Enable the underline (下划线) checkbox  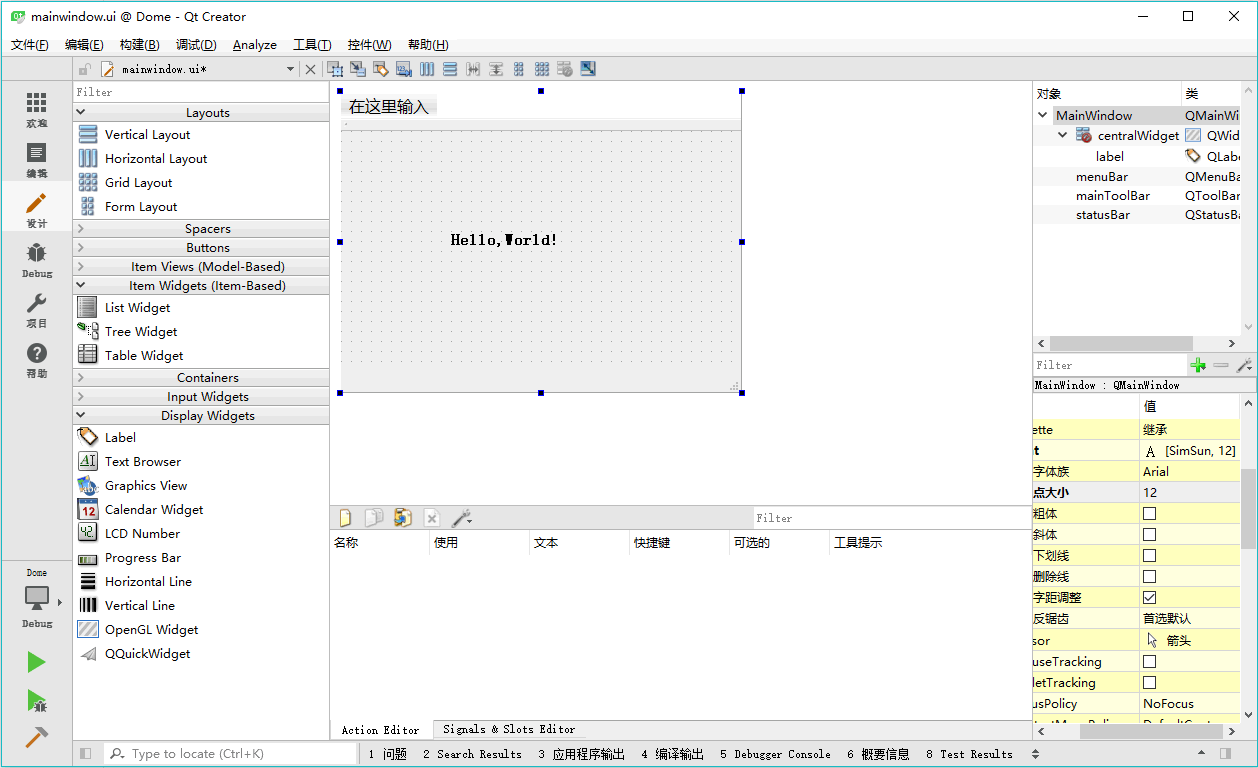click(1149, 555)
